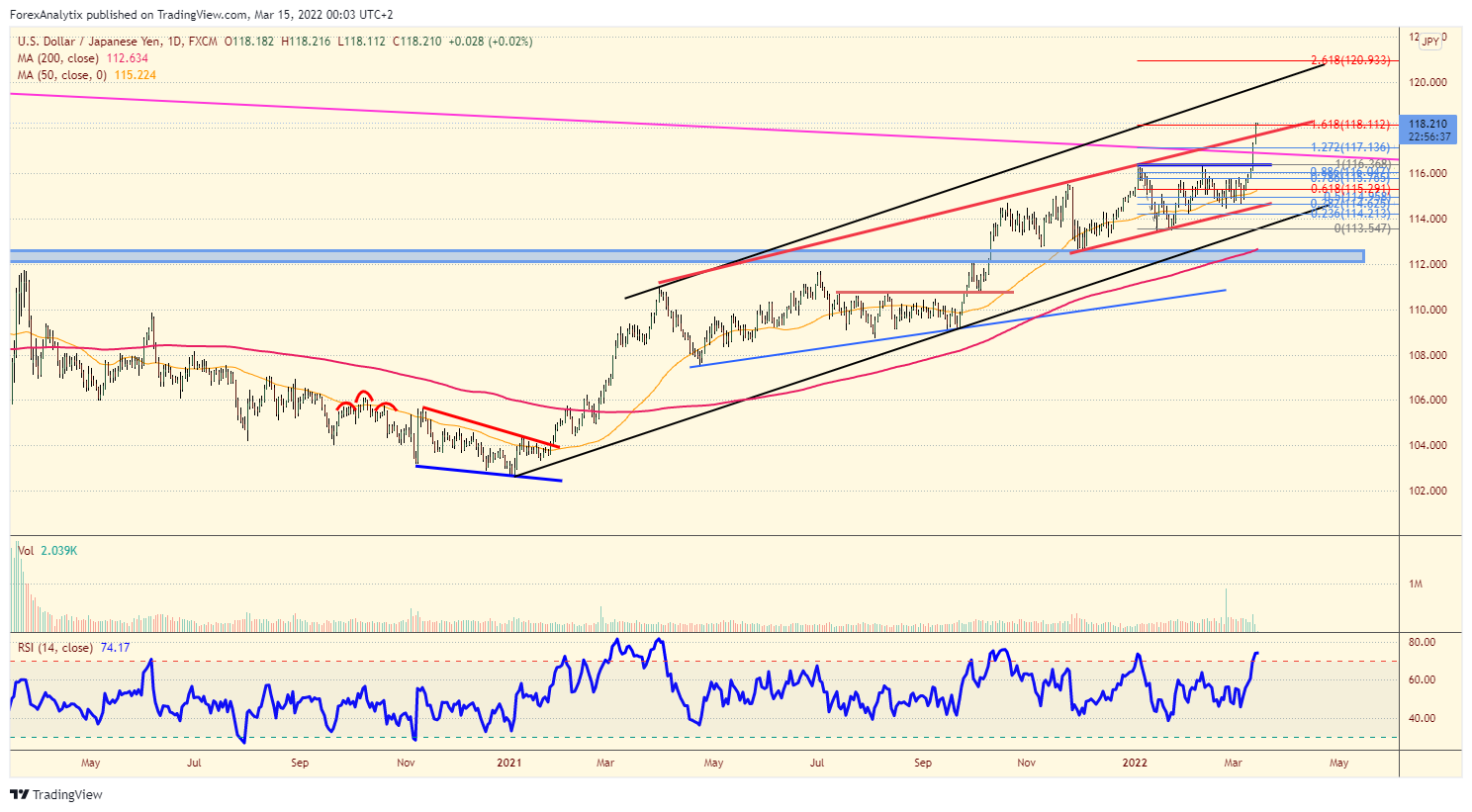Click the 112.634 MA 200 value
The height and width of the screenshot is (812, 1472).
tap(128, 58)
